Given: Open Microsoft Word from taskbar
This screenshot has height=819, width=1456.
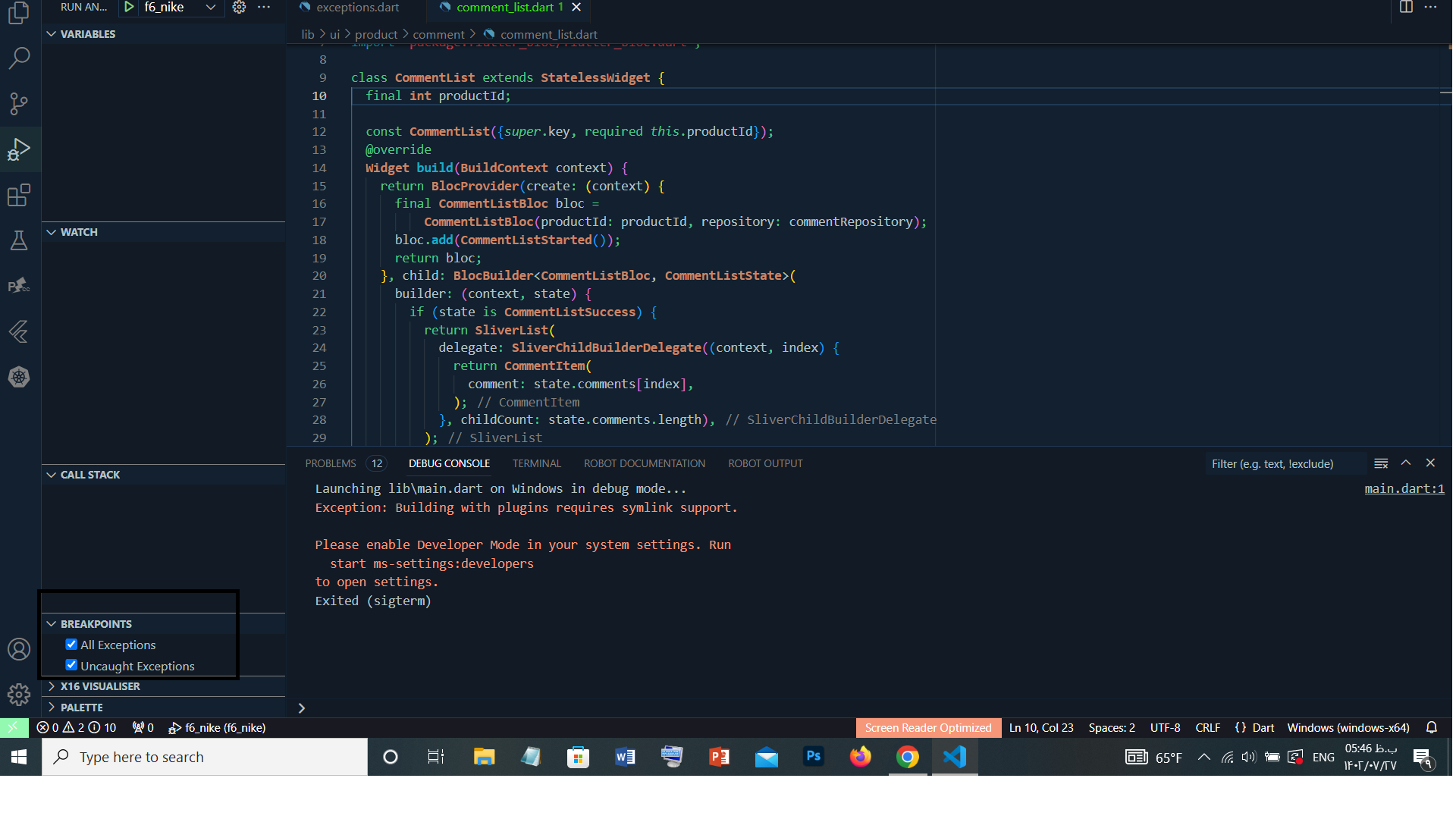Looking at the screenshot, I should (x=626, y=757).
